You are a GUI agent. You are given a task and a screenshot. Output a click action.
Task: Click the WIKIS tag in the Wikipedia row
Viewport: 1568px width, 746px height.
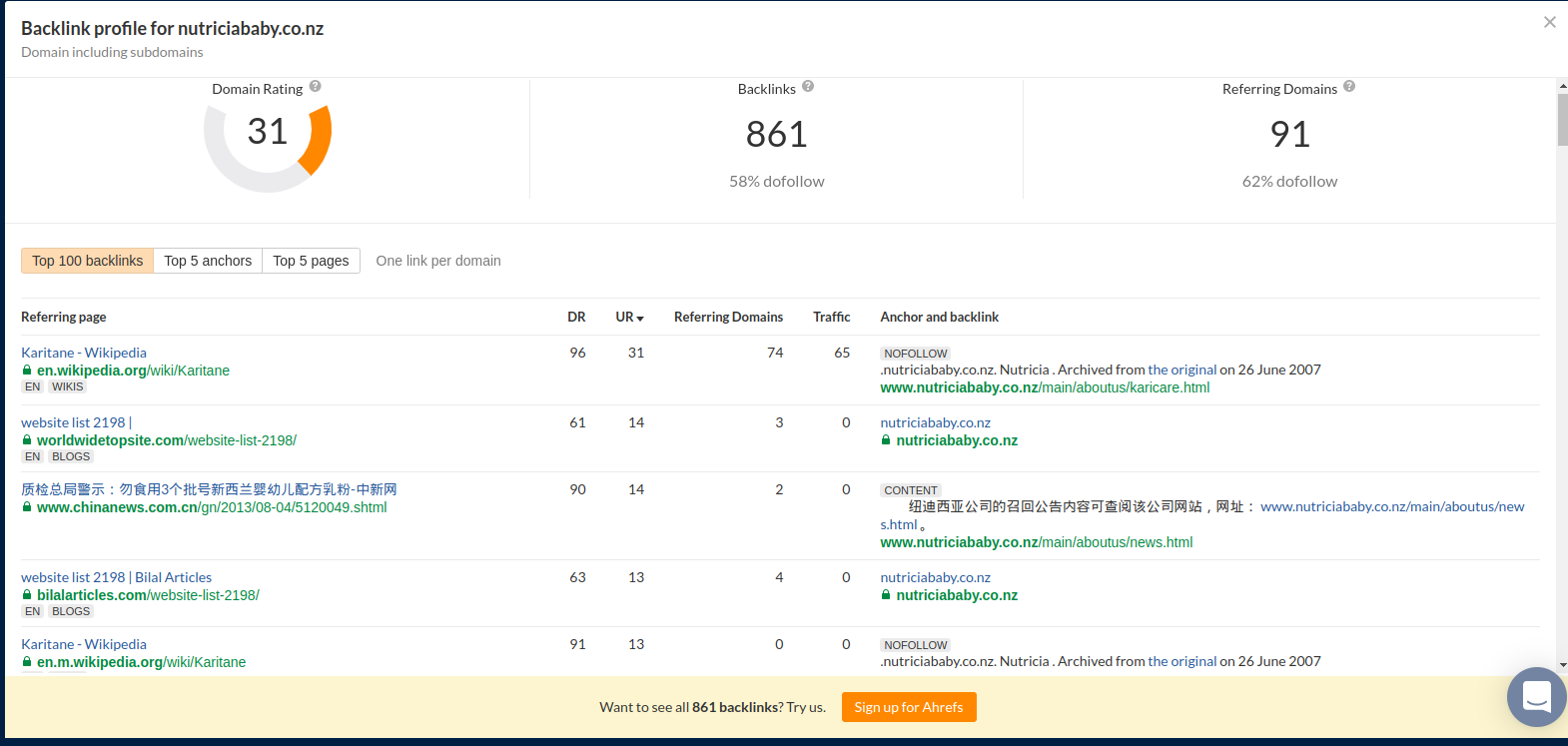click(x=68, y=386)
